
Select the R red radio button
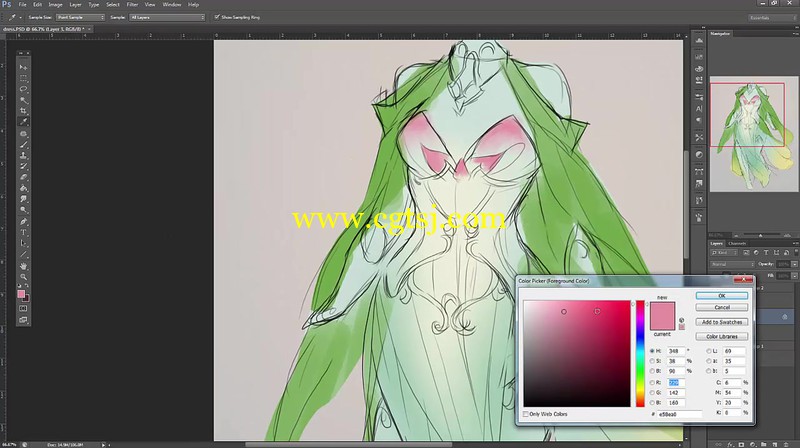pyautogui.click(x=652, y=383)
